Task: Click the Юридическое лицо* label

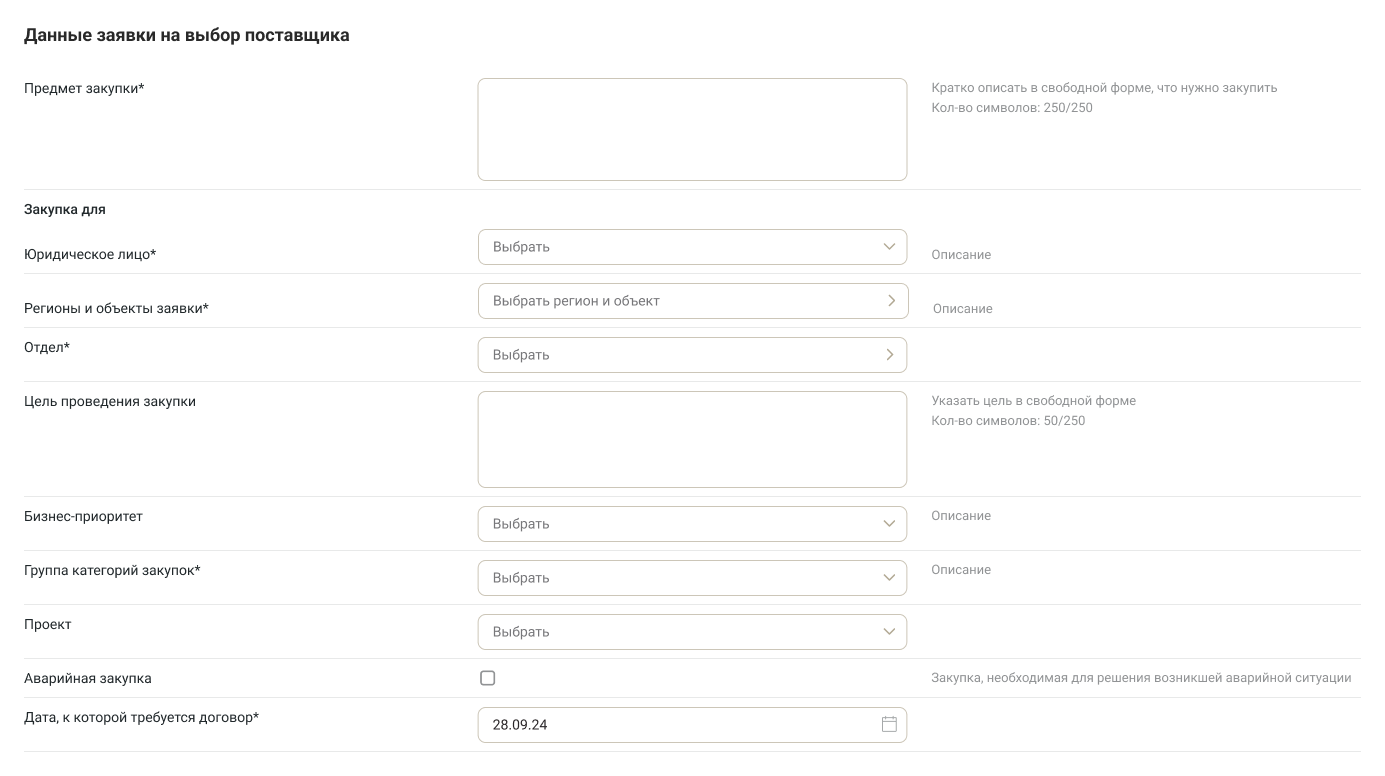Action: point(90,254)
